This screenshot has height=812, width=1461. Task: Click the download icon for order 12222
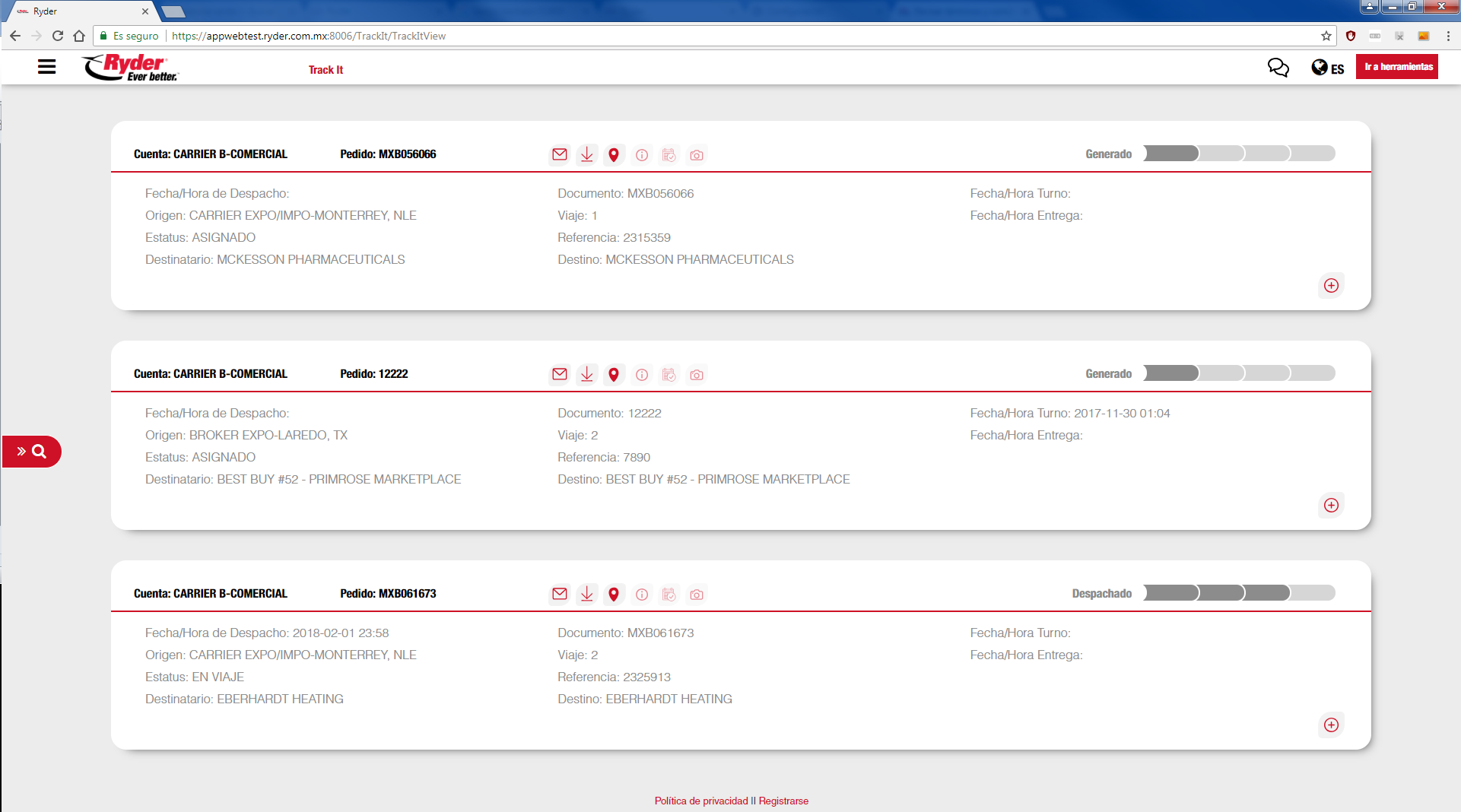586,374
